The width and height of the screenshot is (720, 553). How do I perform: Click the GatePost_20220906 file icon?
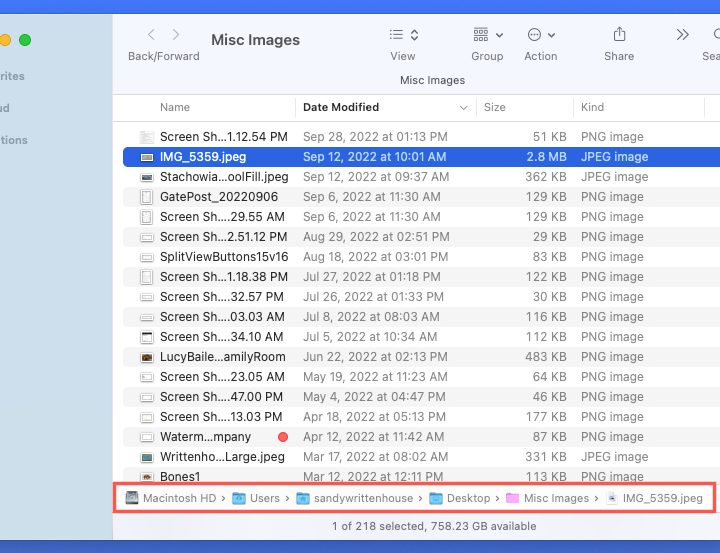147,197
